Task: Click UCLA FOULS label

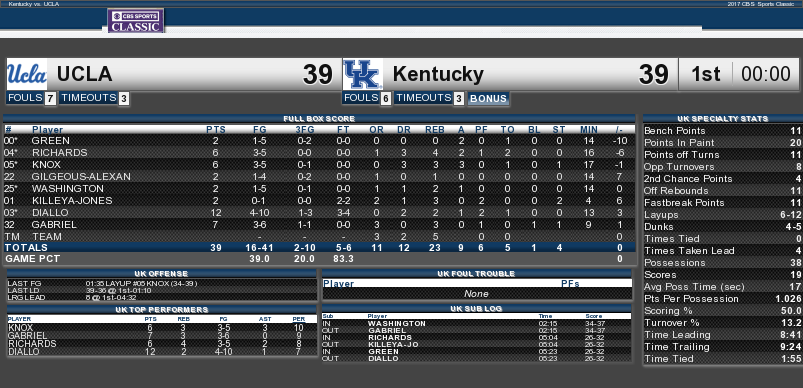Action: point(25,98)
